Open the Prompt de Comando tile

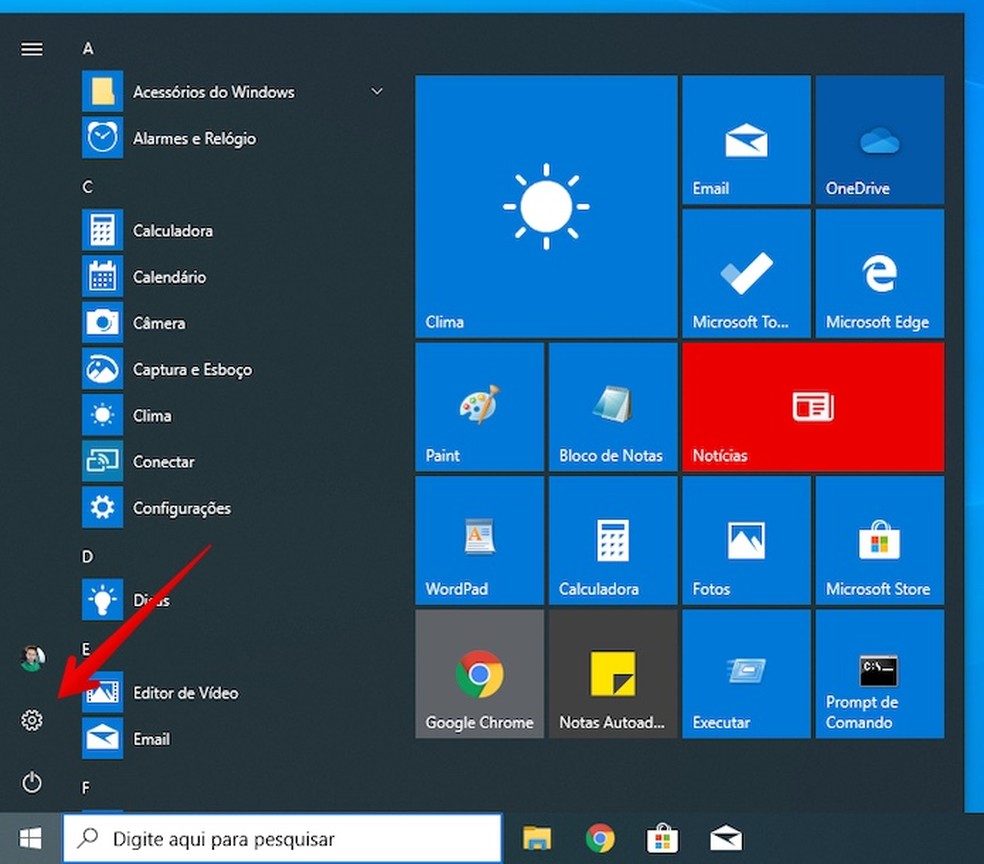879,673
